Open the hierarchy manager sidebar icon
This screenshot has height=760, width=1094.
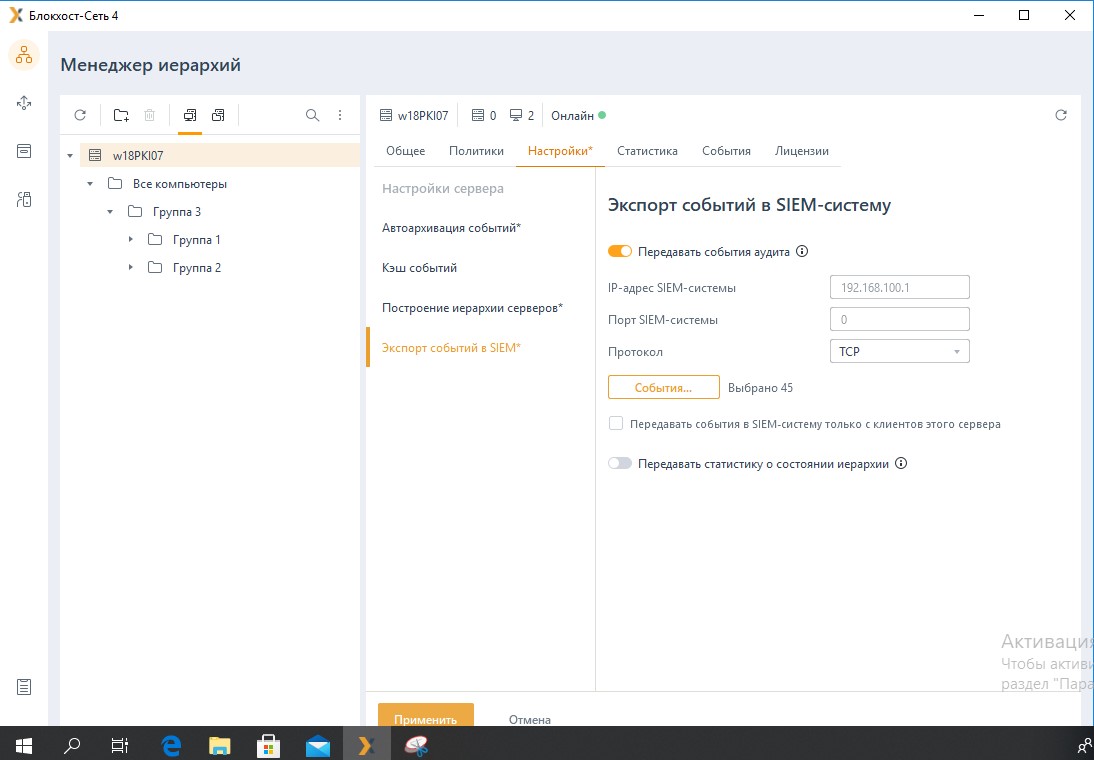[x=24, y=54]
